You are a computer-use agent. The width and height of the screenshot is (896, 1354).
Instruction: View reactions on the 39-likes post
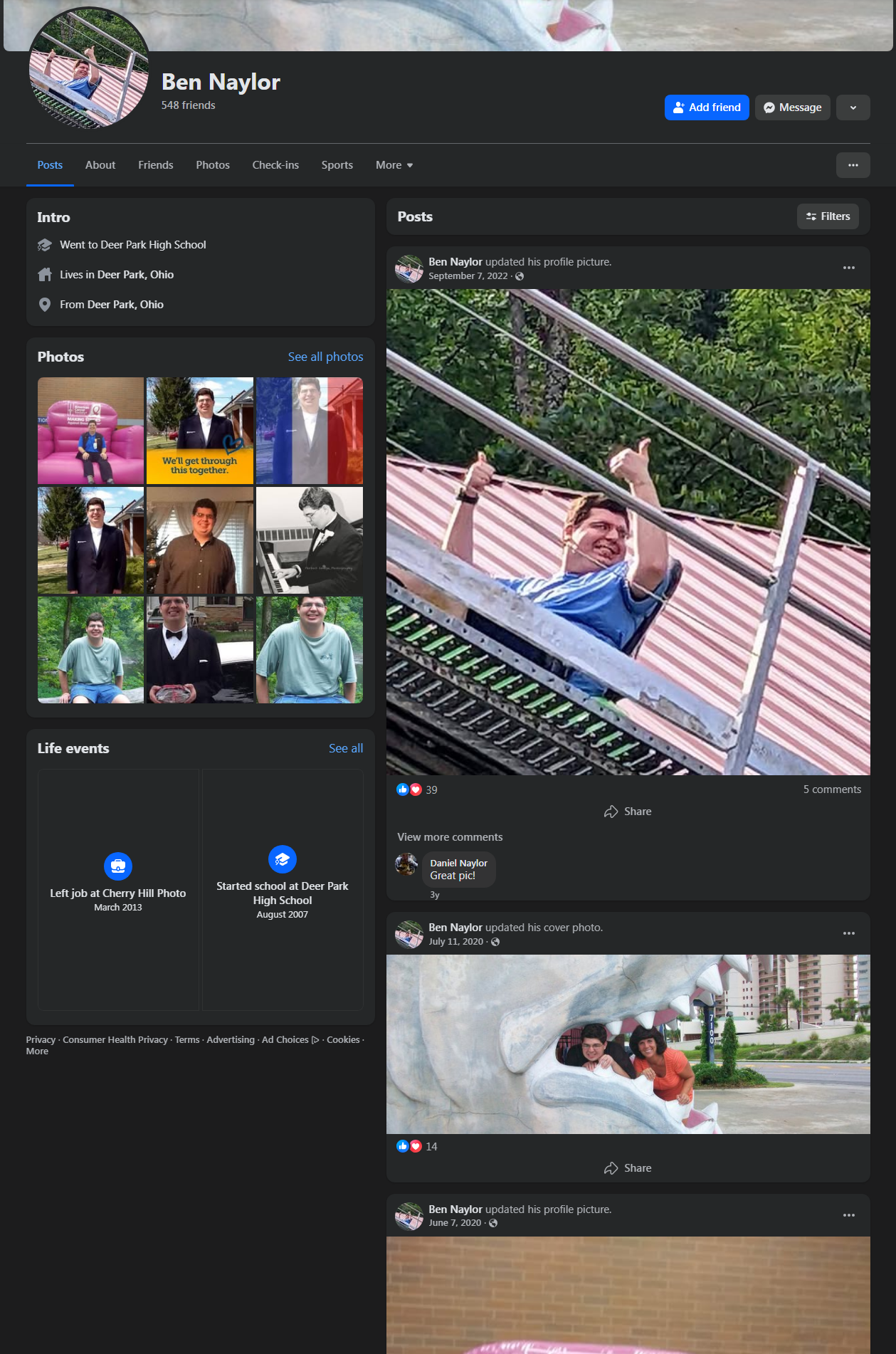coord(417,789)
